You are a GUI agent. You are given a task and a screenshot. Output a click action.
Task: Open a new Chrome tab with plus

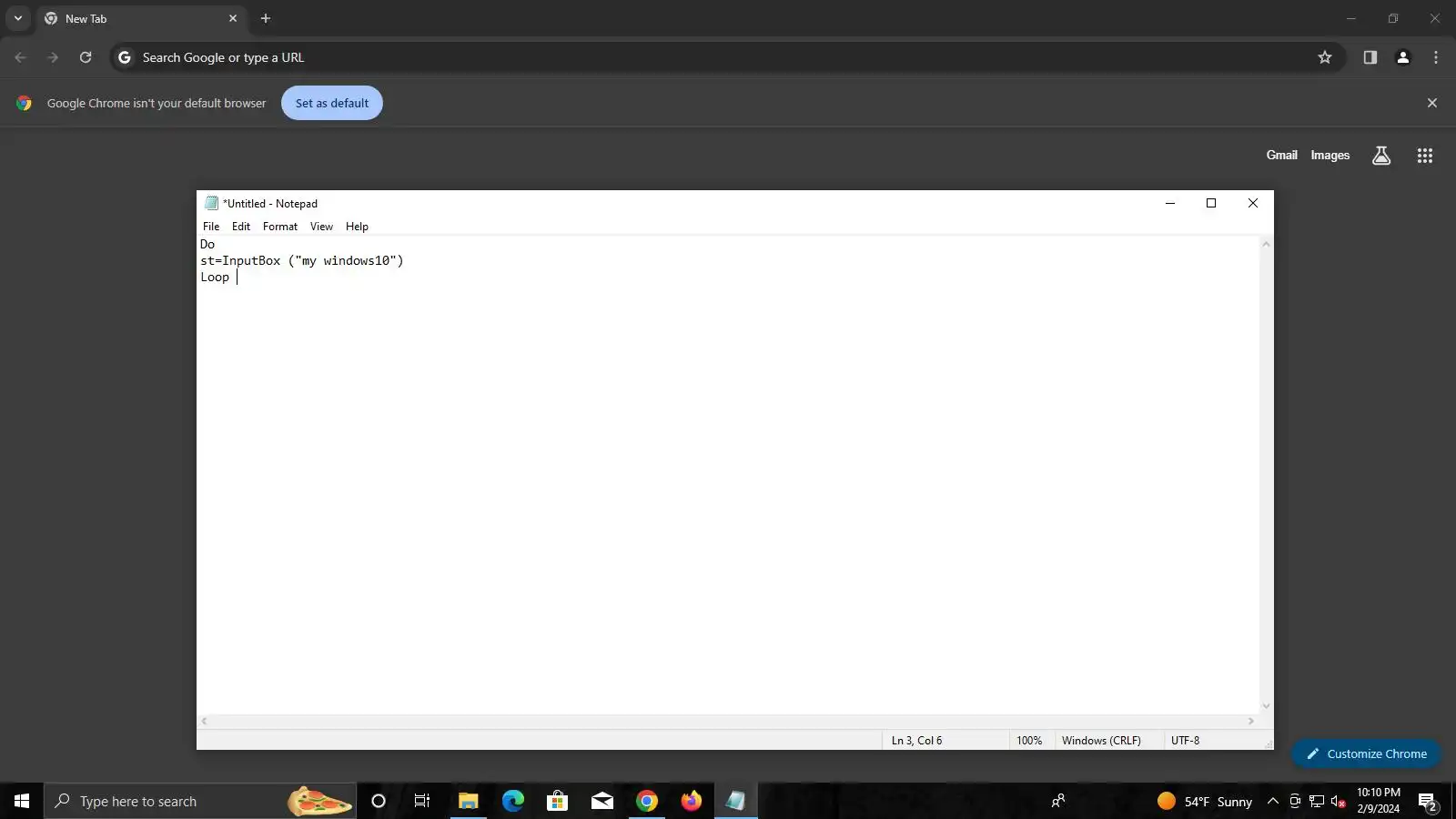tap(266, 18)
